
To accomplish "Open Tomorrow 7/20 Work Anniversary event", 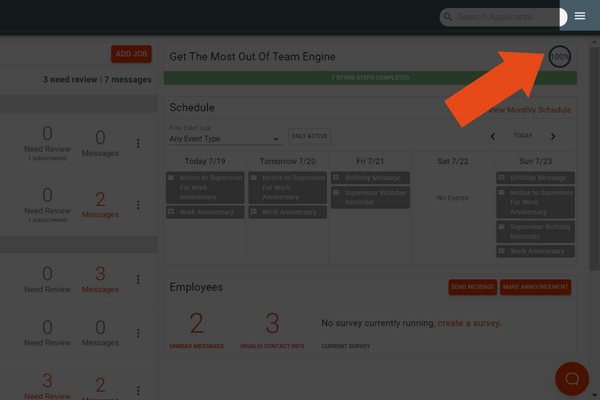I will pyautogui.click(x=288, y=212).
